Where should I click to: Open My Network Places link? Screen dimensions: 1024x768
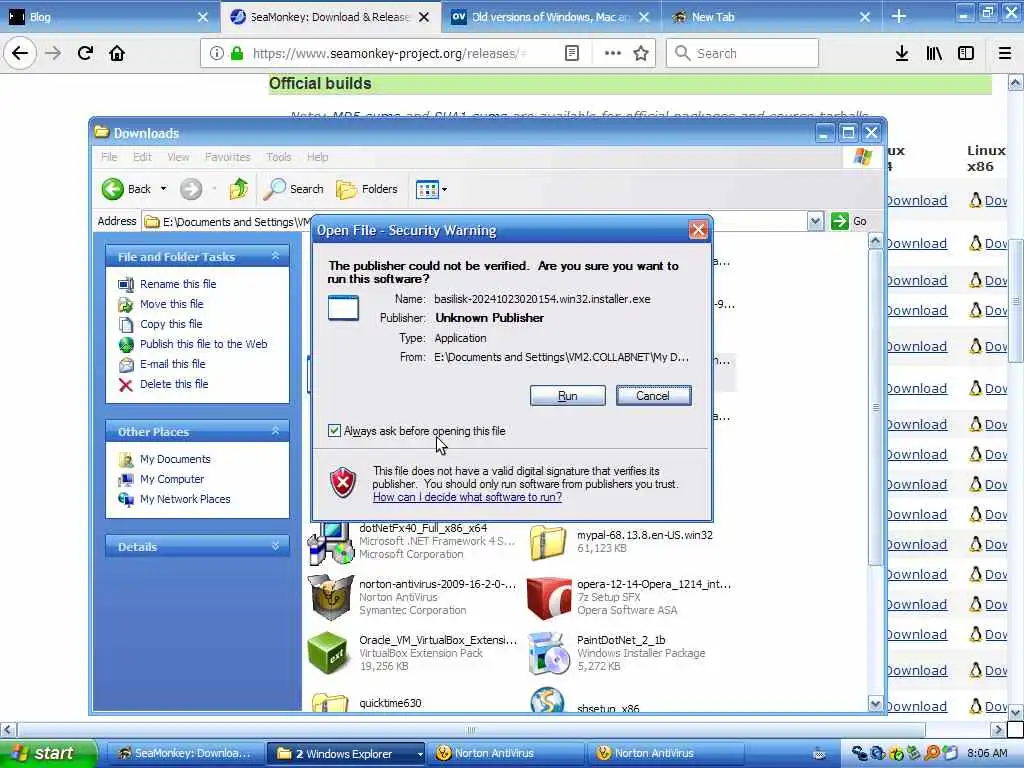click(x=185, y=499)
